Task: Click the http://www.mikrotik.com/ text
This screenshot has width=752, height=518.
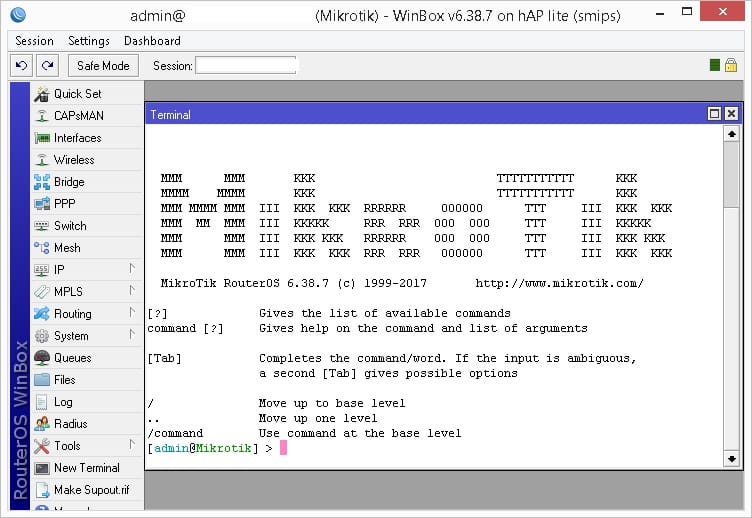Action: [x=559, y=283]
